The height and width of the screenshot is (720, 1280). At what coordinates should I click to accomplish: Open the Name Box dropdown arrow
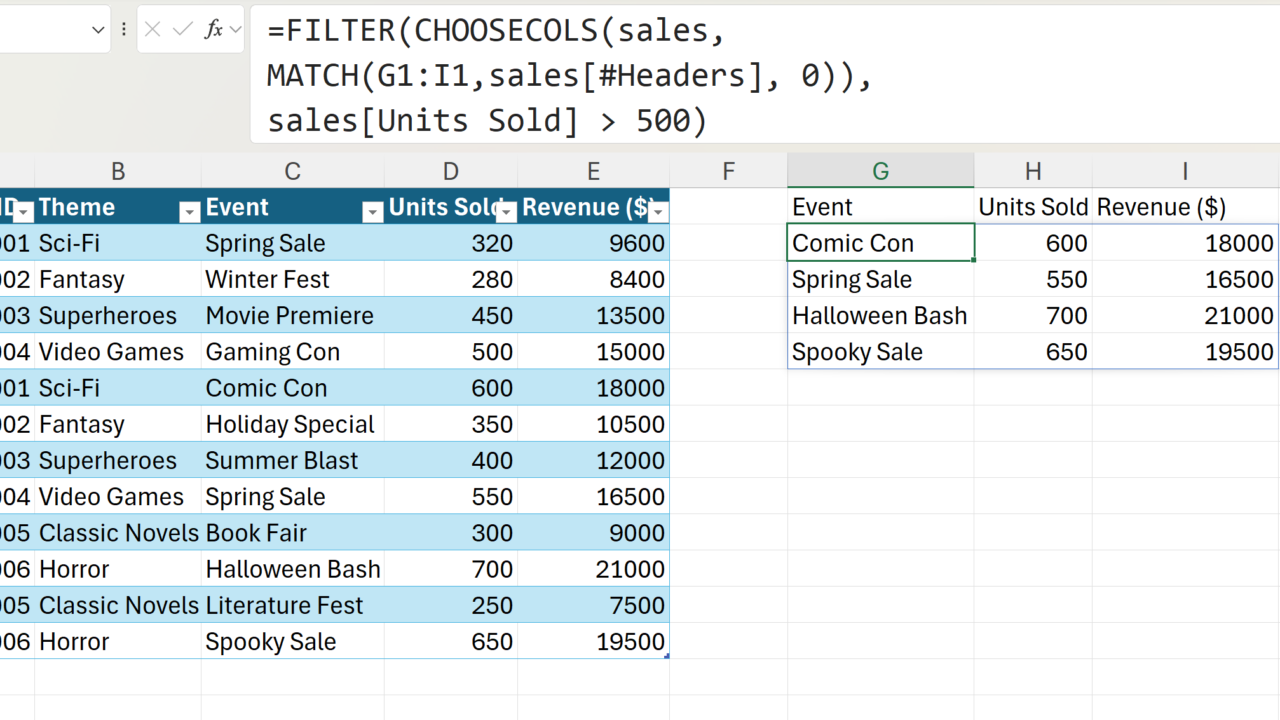[x=98, y=30]
